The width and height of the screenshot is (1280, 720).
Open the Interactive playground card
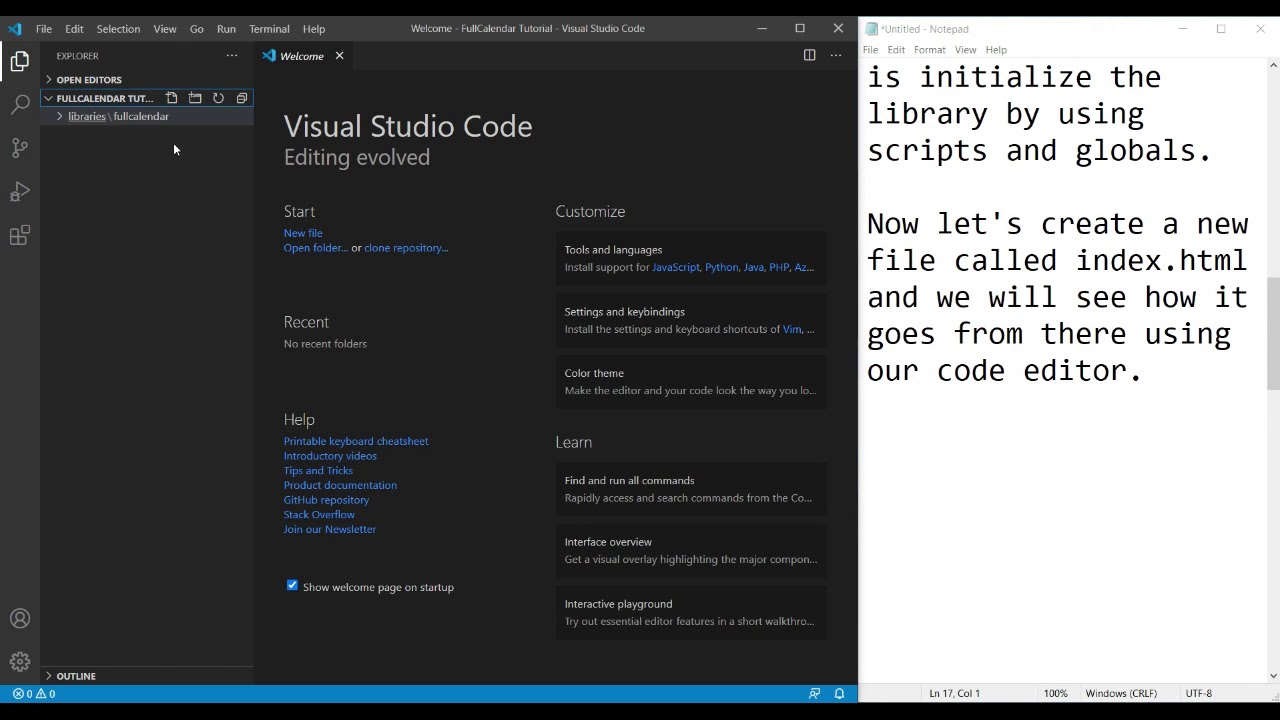tap(691, 612)
